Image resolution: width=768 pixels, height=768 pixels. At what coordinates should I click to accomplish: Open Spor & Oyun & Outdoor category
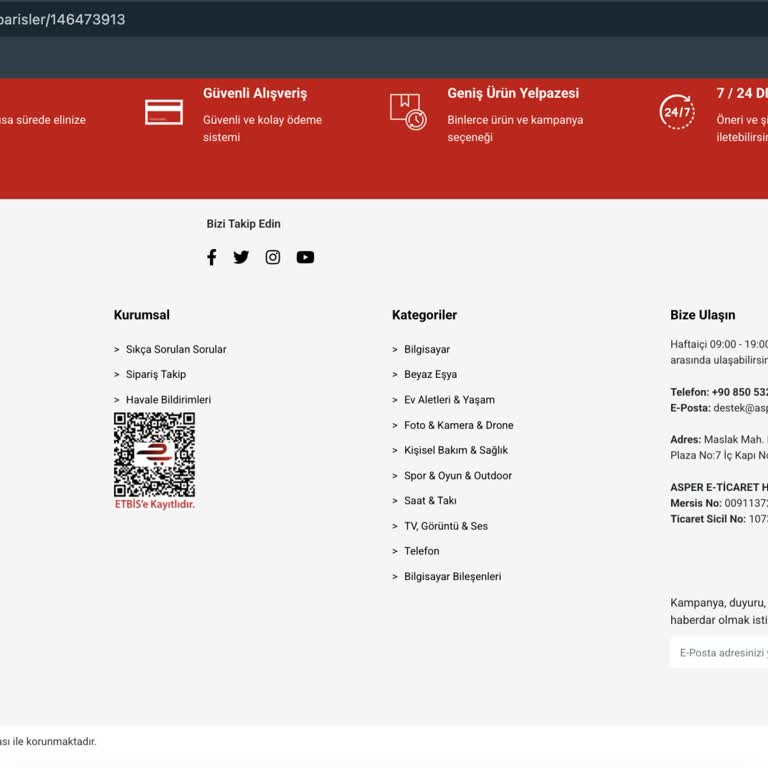pyautogui.click(x=457, y=476)
